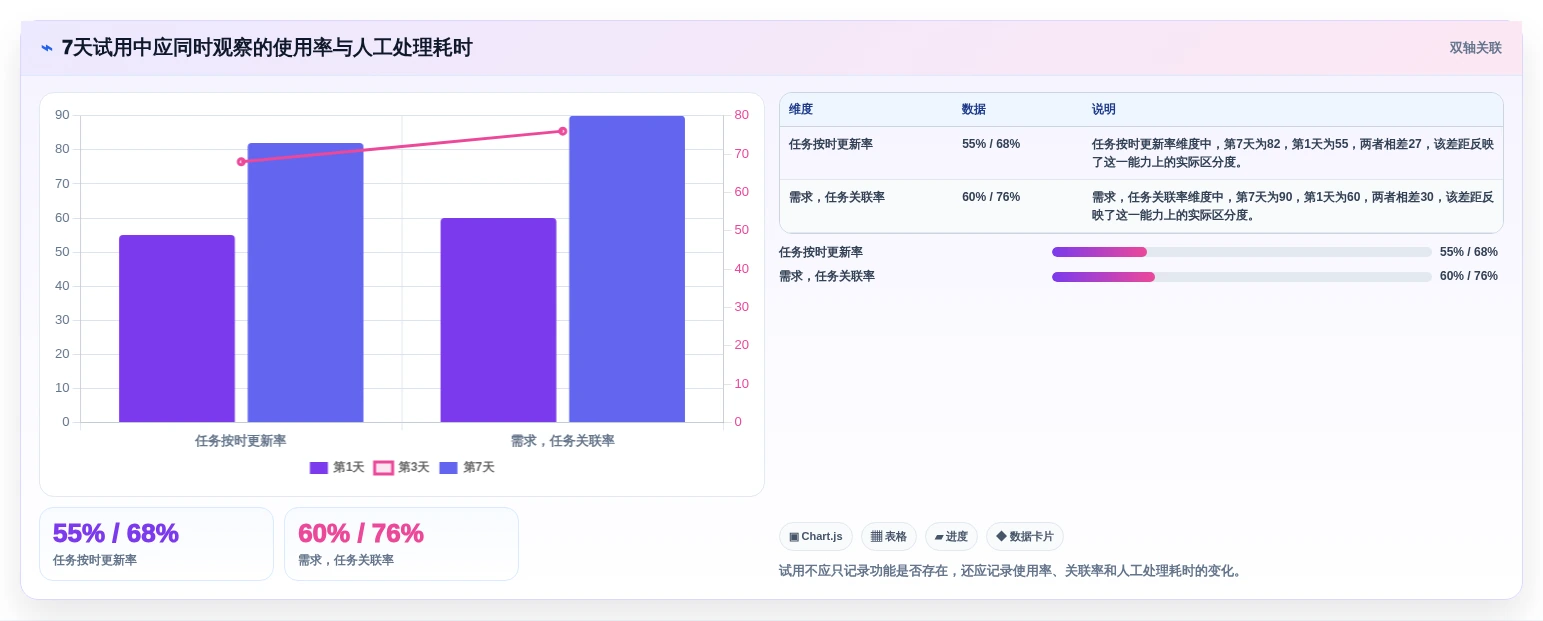Click the 第1天 bar for 需求，任务关联率
Screen dimensions: 1543x621
[498, 320]
